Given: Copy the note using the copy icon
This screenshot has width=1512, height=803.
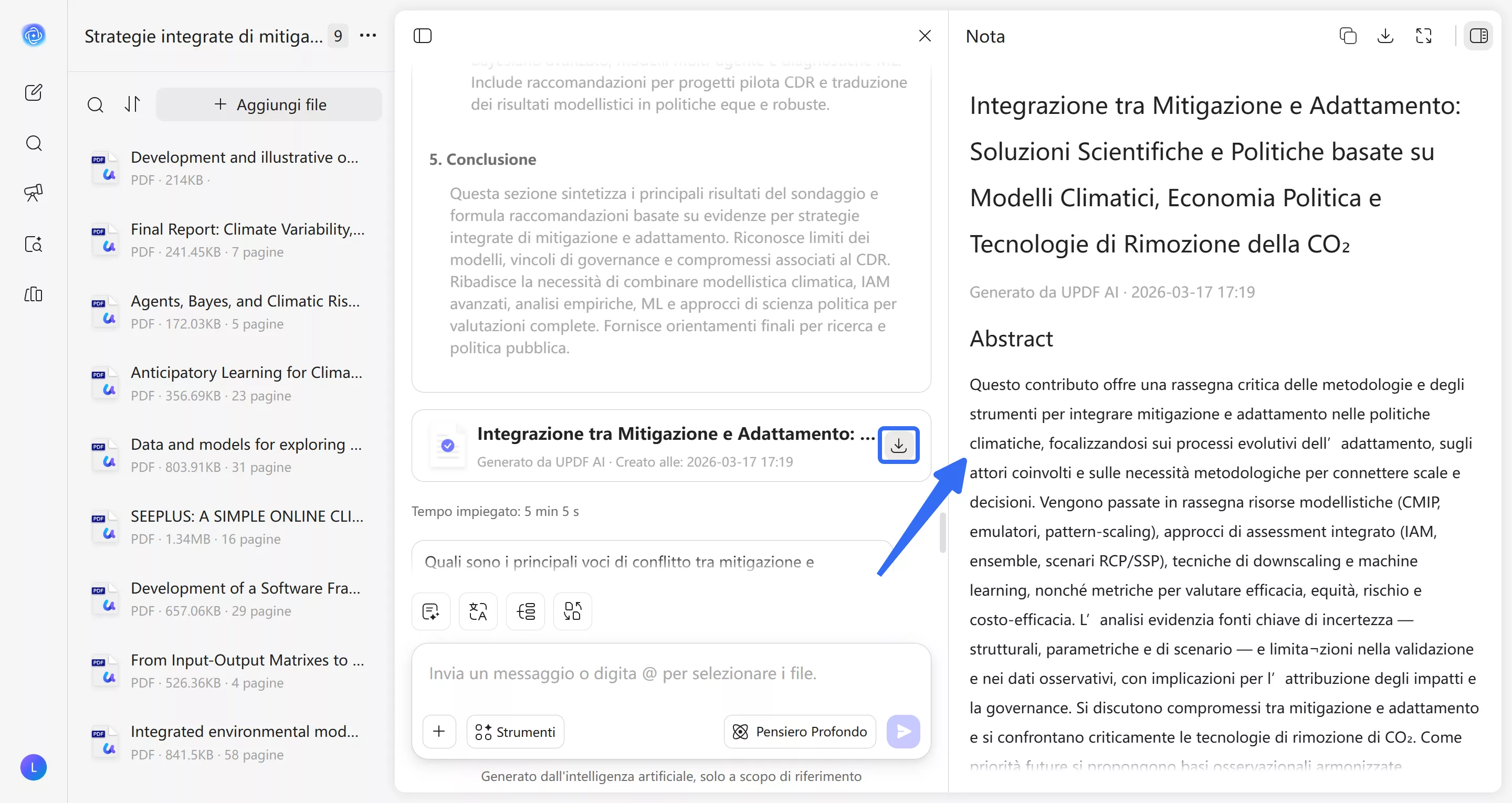Looking at the screenshot, I should [1348, 36].
